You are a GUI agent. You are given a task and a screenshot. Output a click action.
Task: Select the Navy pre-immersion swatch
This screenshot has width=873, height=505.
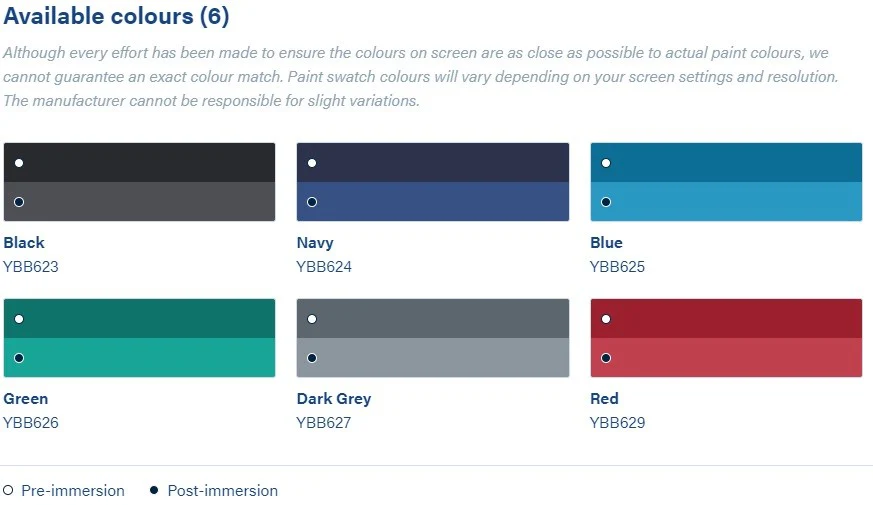coord(432,162)
